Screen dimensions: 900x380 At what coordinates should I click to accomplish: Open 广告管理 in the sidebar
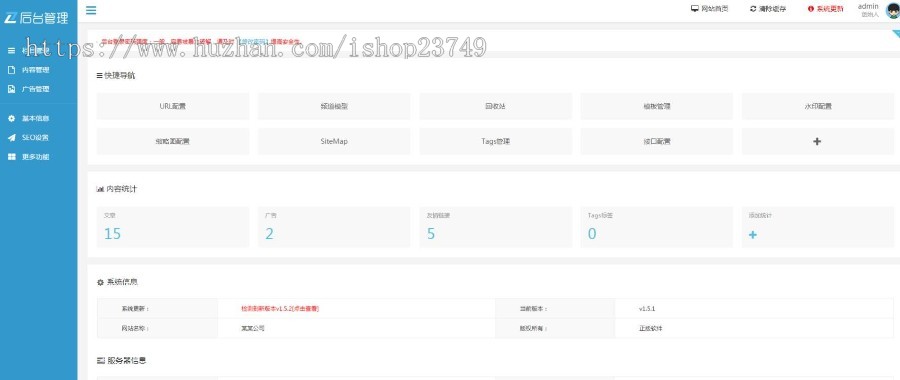tap(36, 89)
